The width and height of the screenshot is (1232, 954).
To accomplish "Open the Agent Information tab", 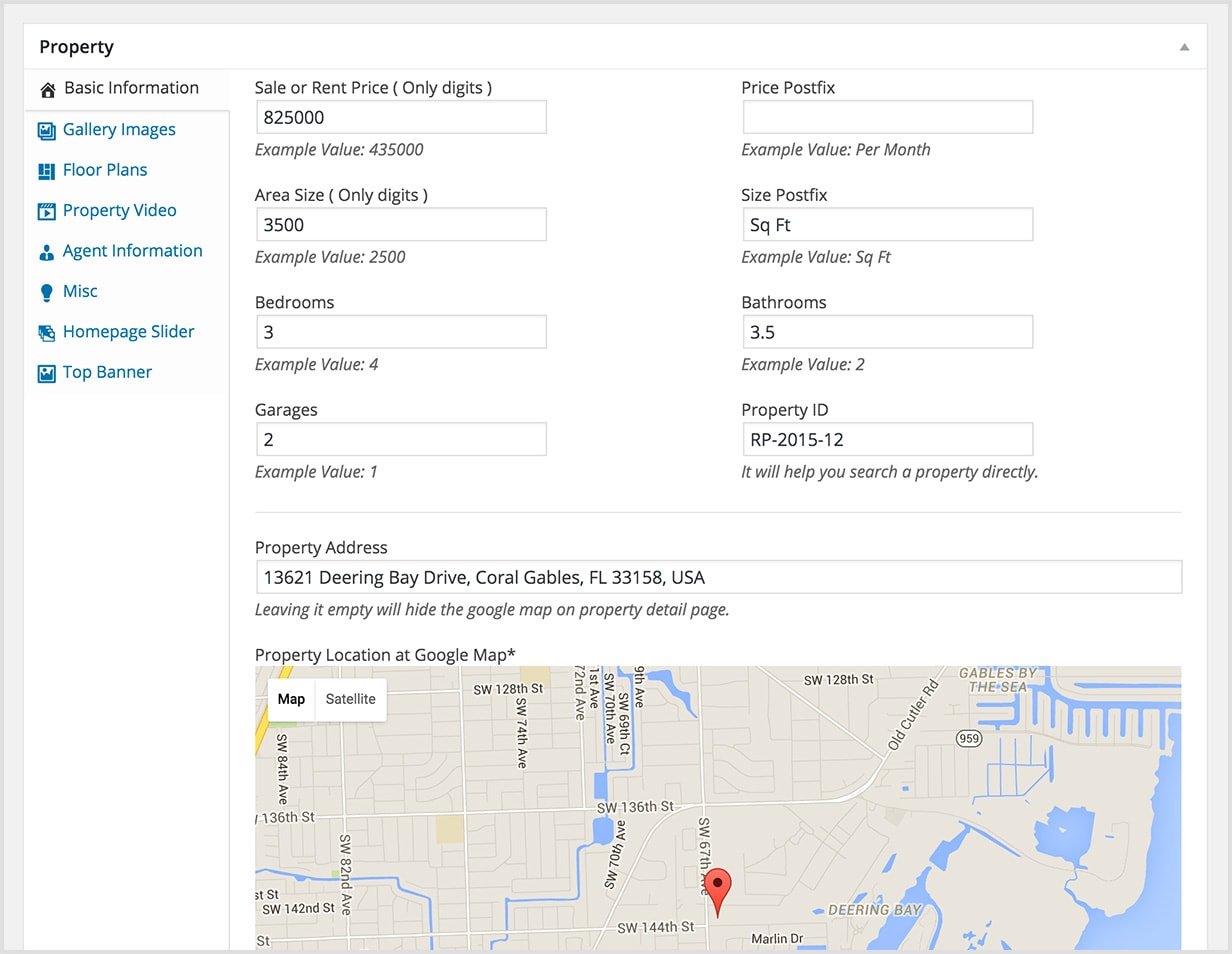I will (132, 251).
